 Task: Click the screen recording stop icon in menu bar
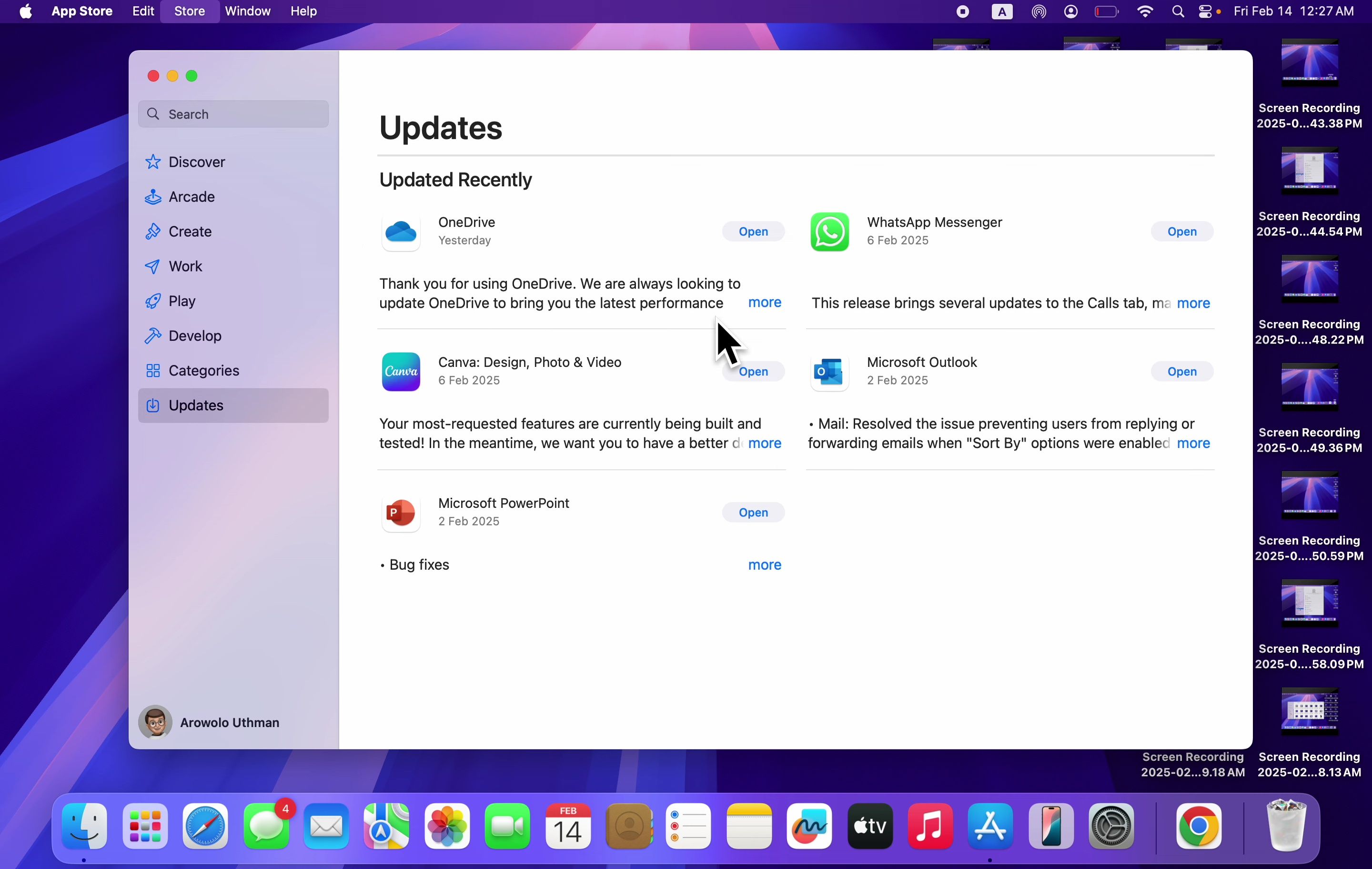[x=963, y=11]
